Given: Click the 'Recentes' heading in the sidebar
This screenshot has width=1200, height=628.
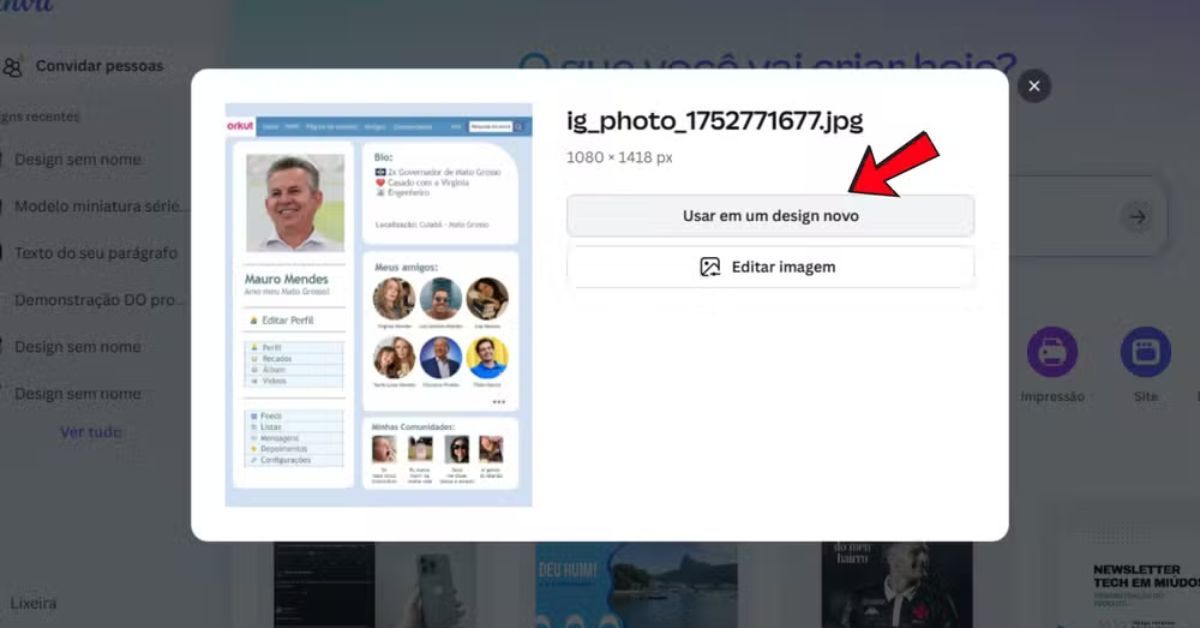Looking at the screenshot, I should point(40,116).
